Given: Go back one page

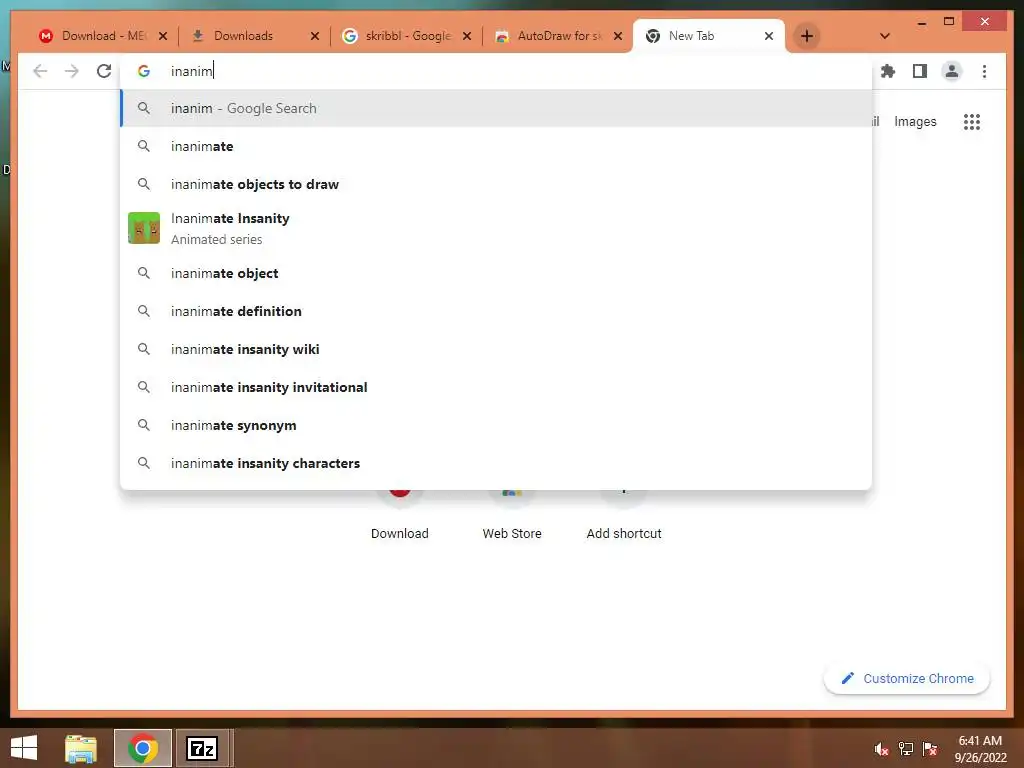Looking at the screenshot, I should coord(40,71).
